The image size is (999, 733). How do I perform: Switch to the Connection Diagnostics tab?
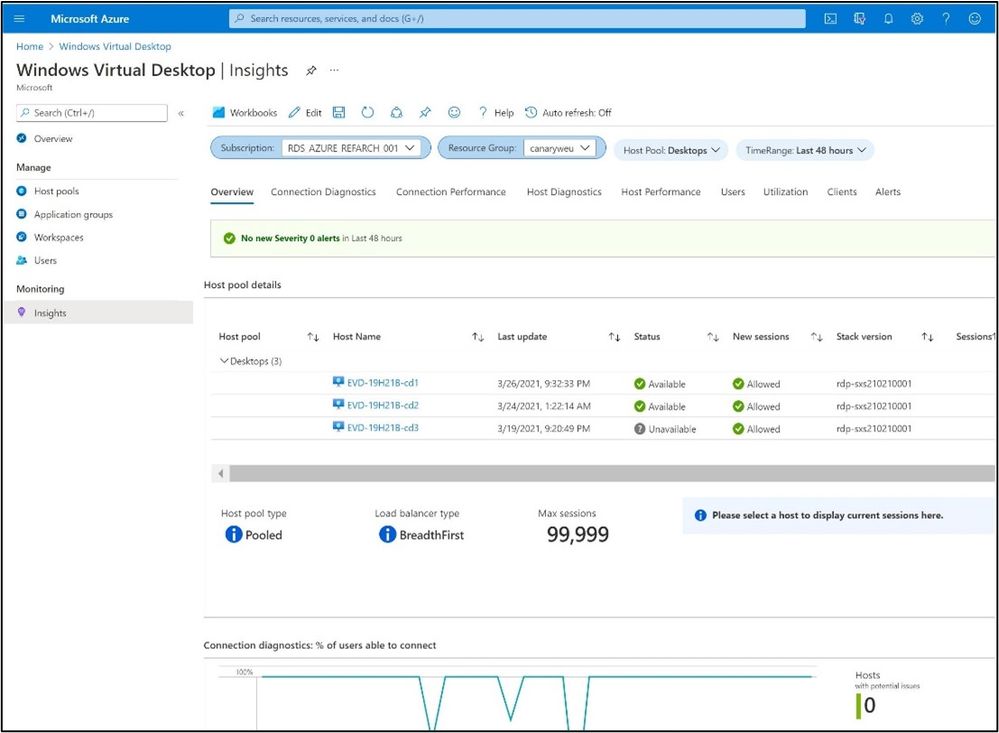point(323,192)
